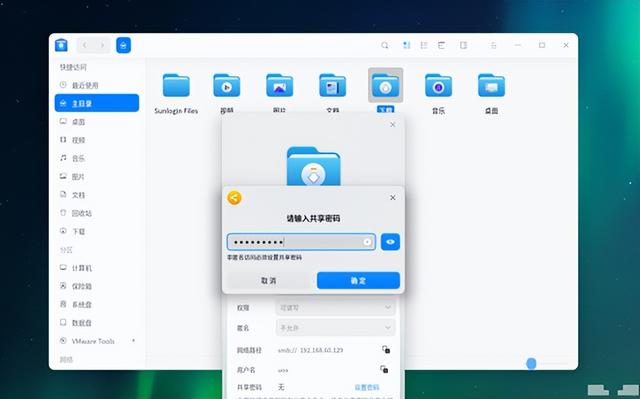Image resolution: width=640 pixels, height=399 pixels.
Task: Copy the 用户名 value
Action: click(384, 369)
